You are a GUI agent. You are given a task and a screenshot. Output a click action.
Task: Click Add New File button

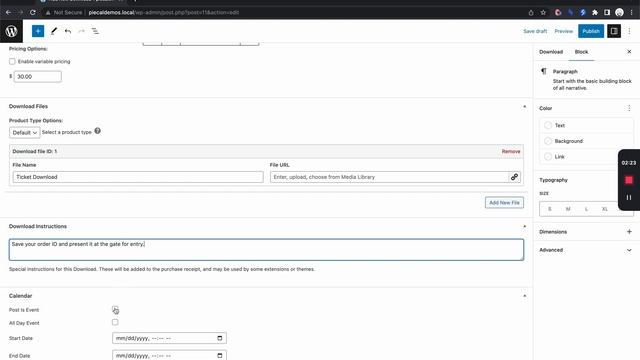click(x=504, y=202)
